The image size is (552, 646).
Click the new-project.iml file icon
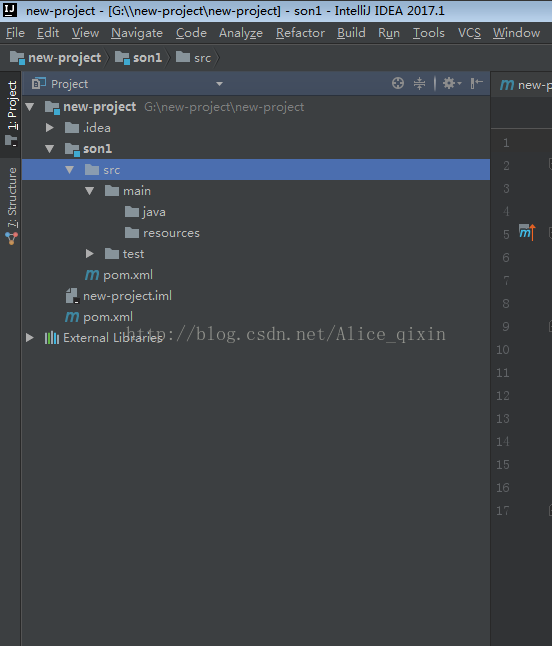click(x=72, y=295)
